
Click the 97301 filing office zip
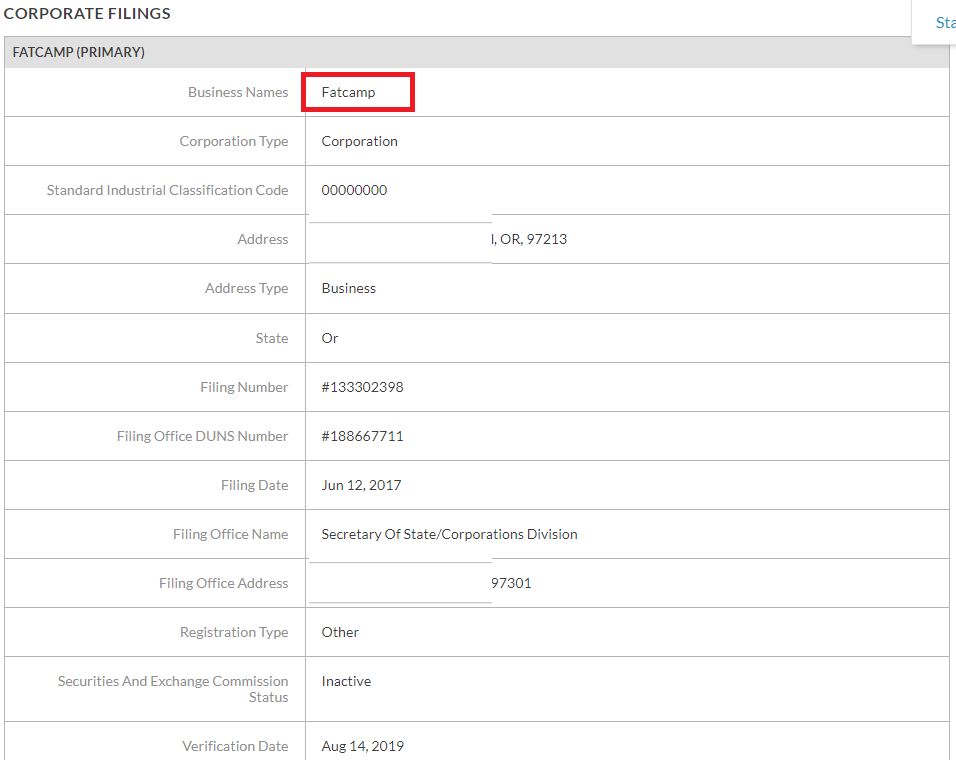click(511, 583)
